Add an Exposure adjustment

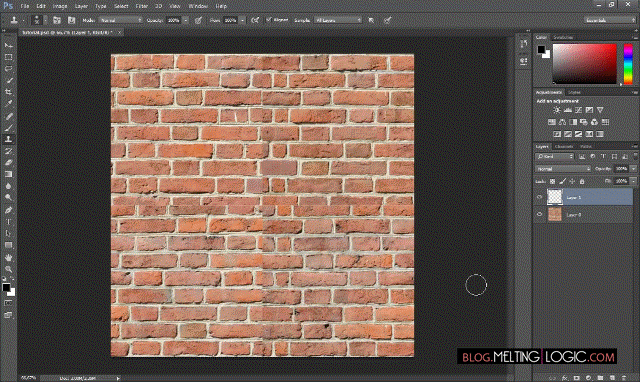tap(589, 110)
